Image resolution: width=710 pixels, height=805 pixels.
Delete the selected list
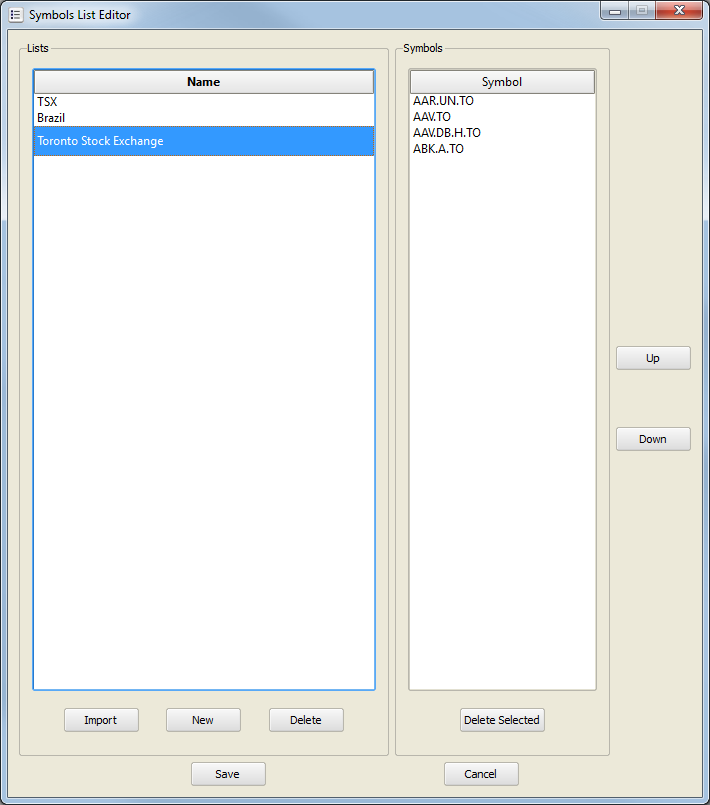tap(306, 720)
